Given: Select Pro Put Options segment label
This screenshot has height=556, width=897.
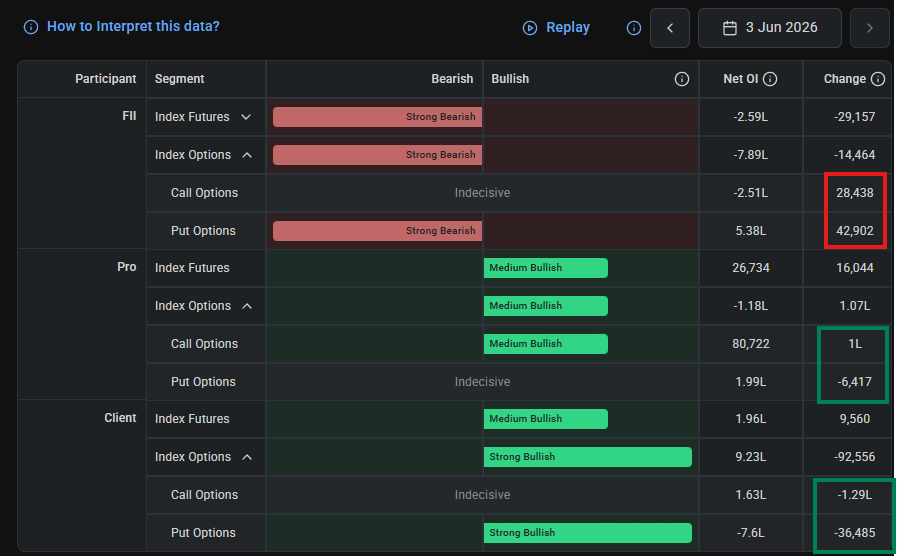Looking at the screenshot, I should [x=203, y=382].
